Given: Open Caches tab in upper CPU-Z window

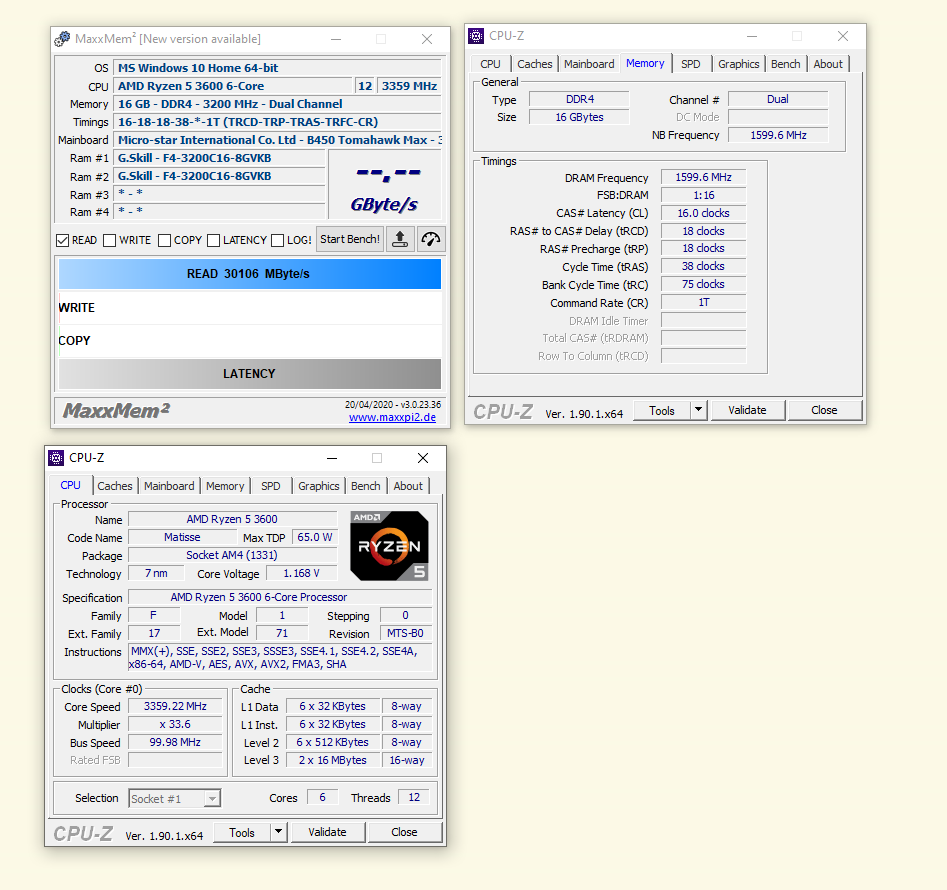Looking at the screenshot, I should tap(534, 64).
